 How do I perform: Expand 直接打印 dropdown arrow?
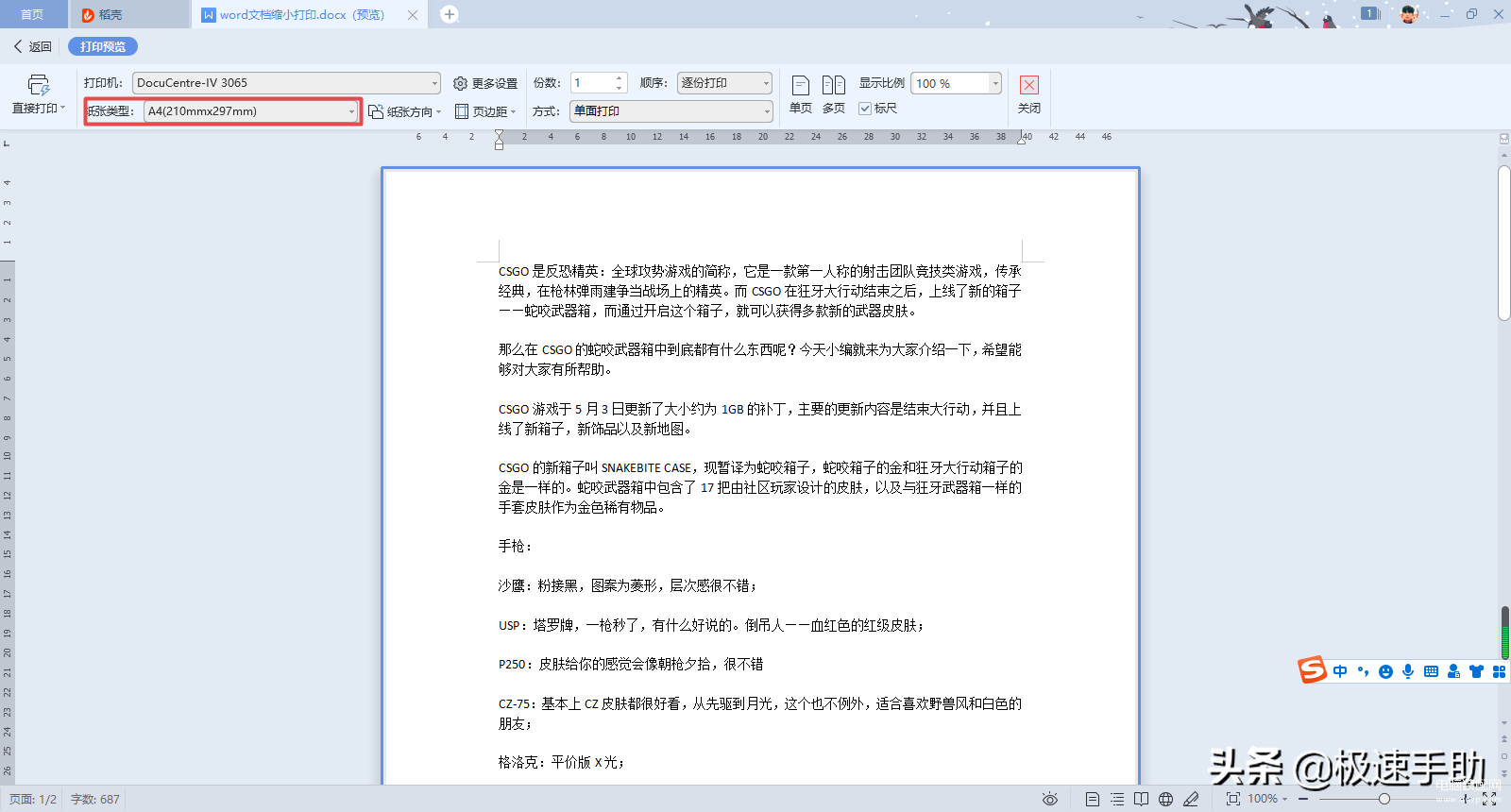63,109
